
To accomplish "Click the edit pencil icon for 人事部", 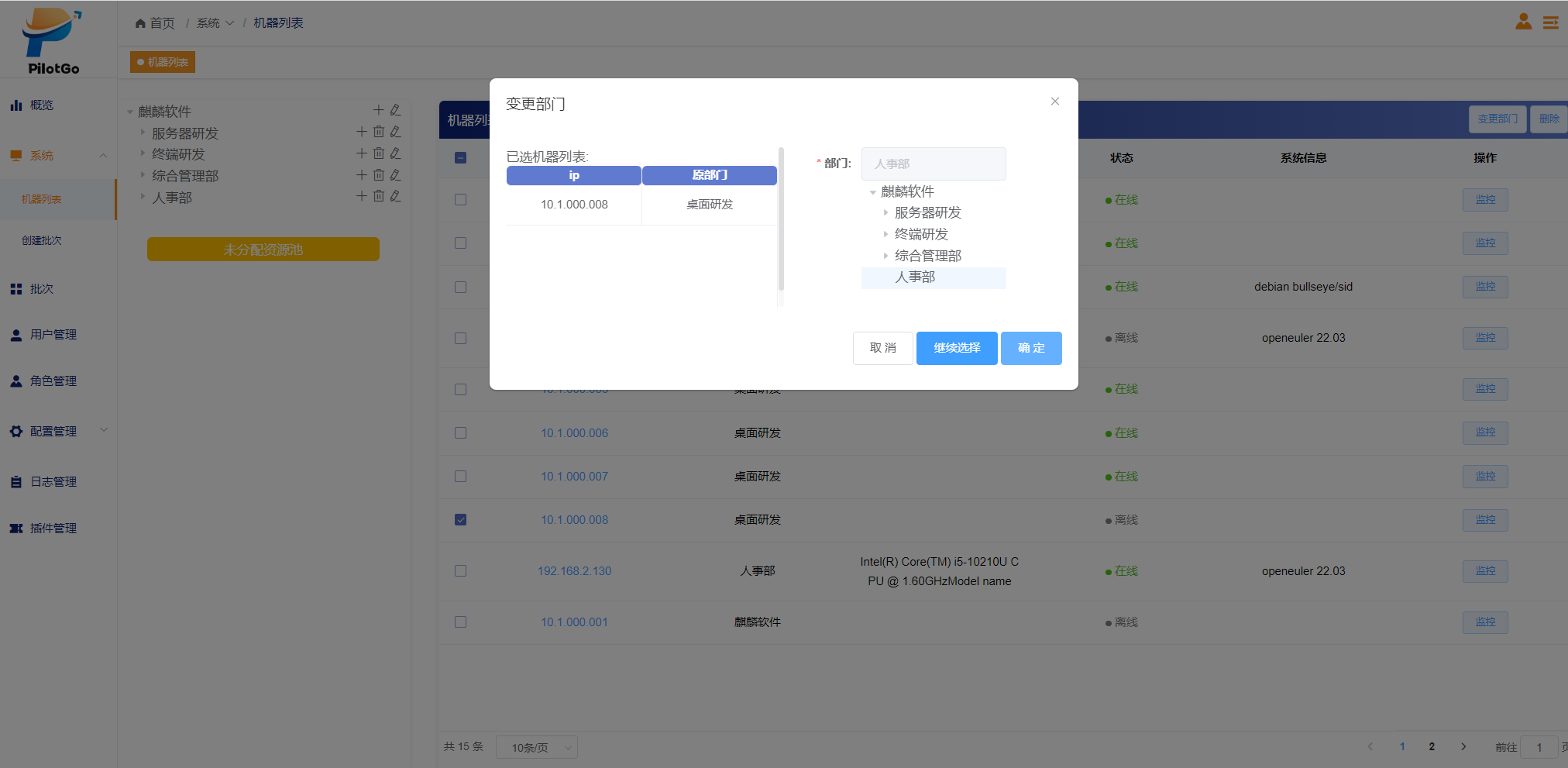I will point(395,196).
